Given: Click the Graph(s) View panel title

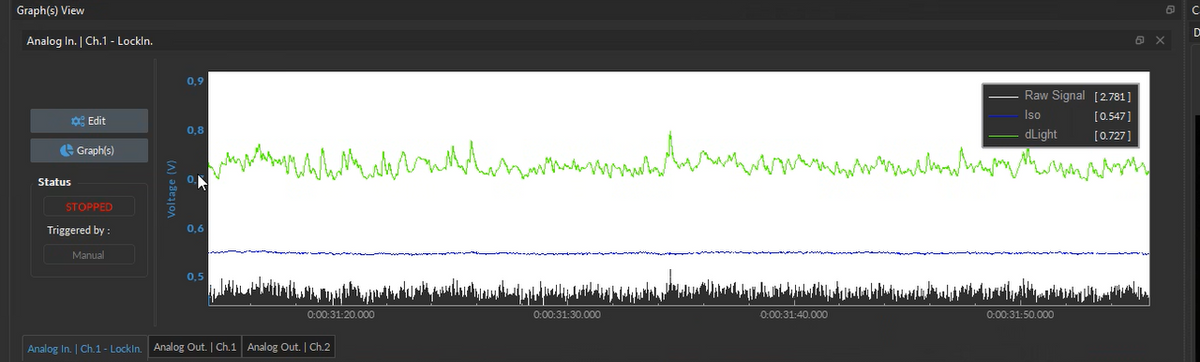Looking at the screenshot, I should click(50, 10).
